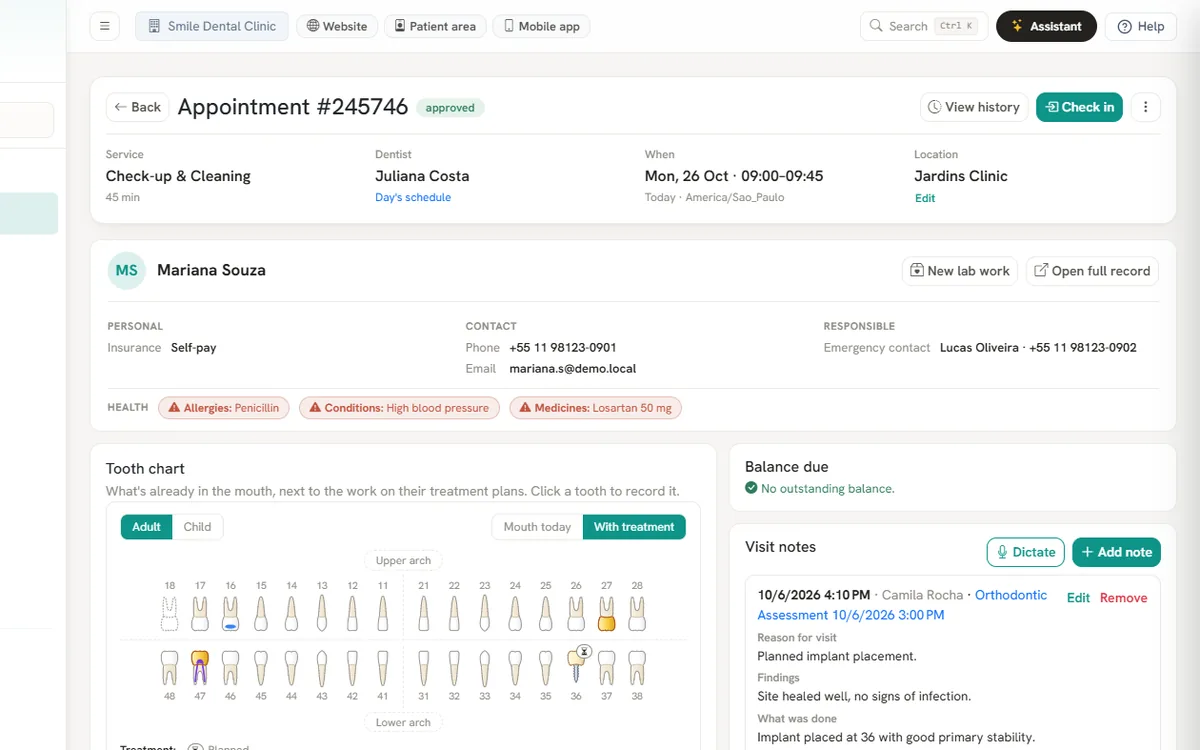Select tooth 21 in the tooth chart

424,613
